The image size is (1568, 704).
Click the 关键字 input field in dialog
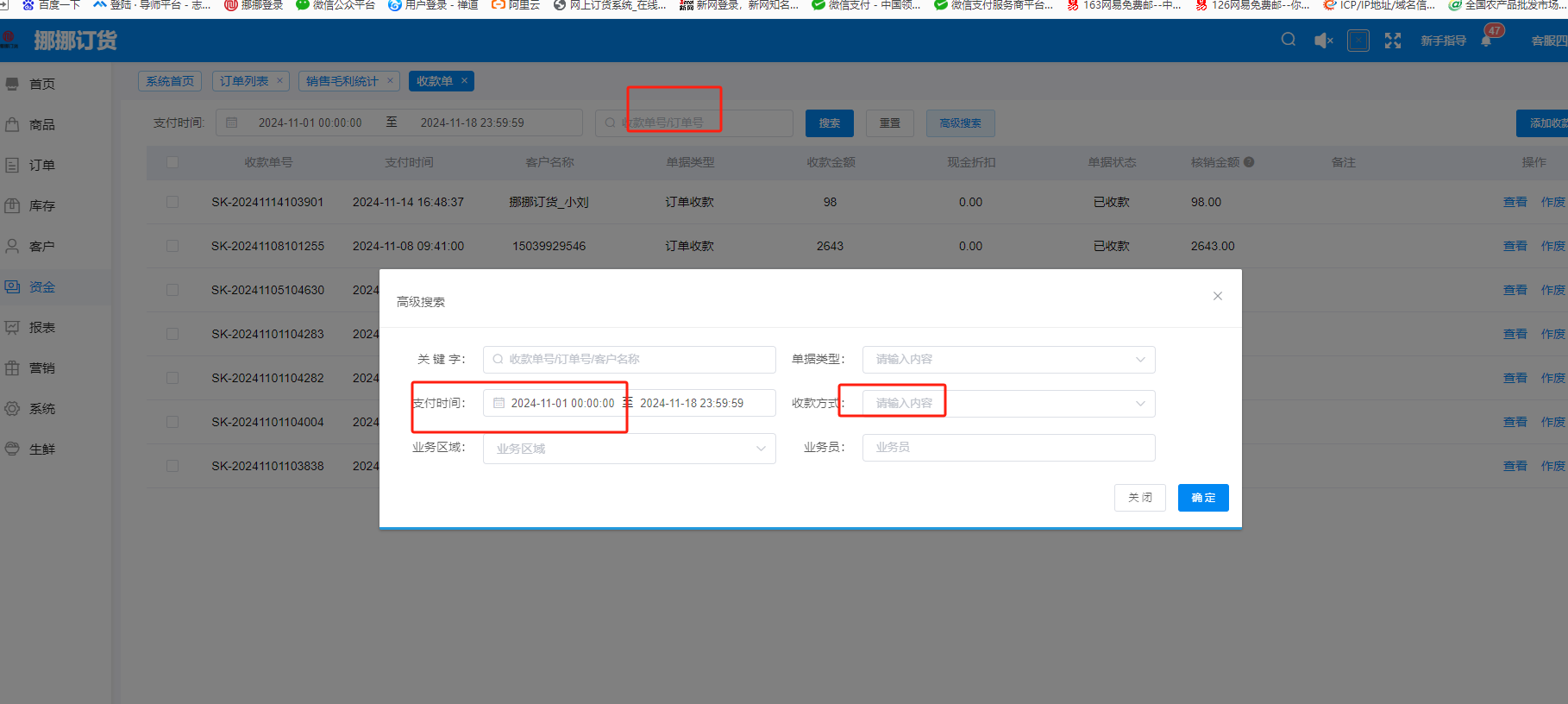click(x=629, y=360)
